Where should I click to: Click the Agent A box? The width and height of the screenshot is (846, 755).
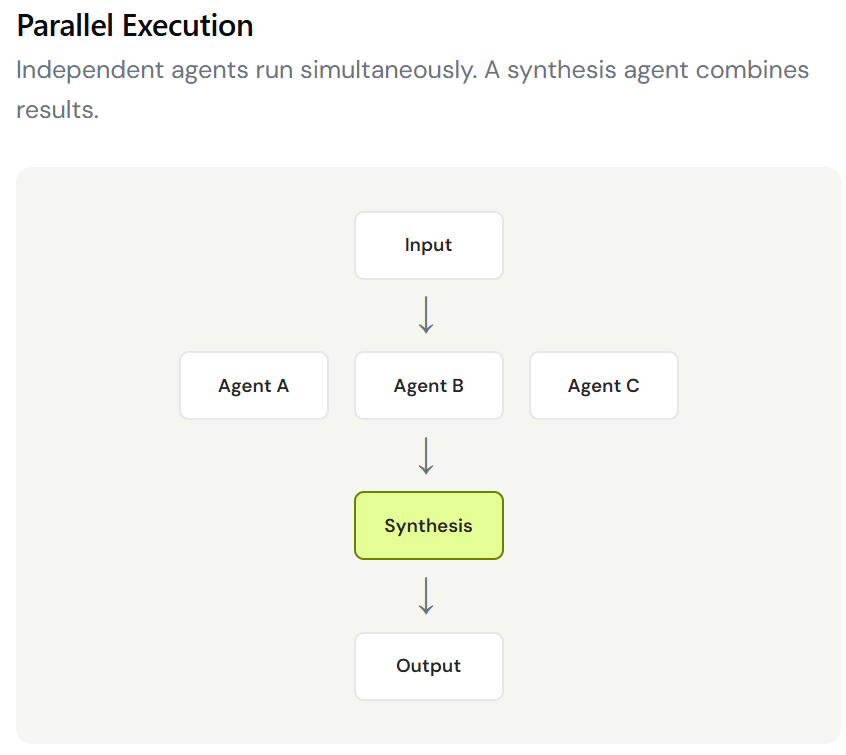(x=254, y=385)
